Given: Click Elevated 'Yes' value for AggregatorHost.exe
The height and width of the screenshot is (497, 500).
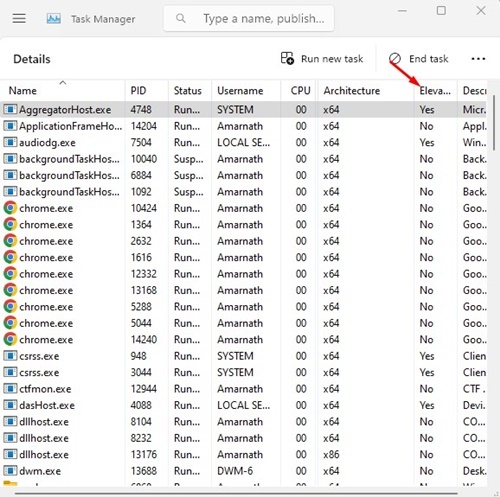Looking at the screenshot, I should click(427, 110).
